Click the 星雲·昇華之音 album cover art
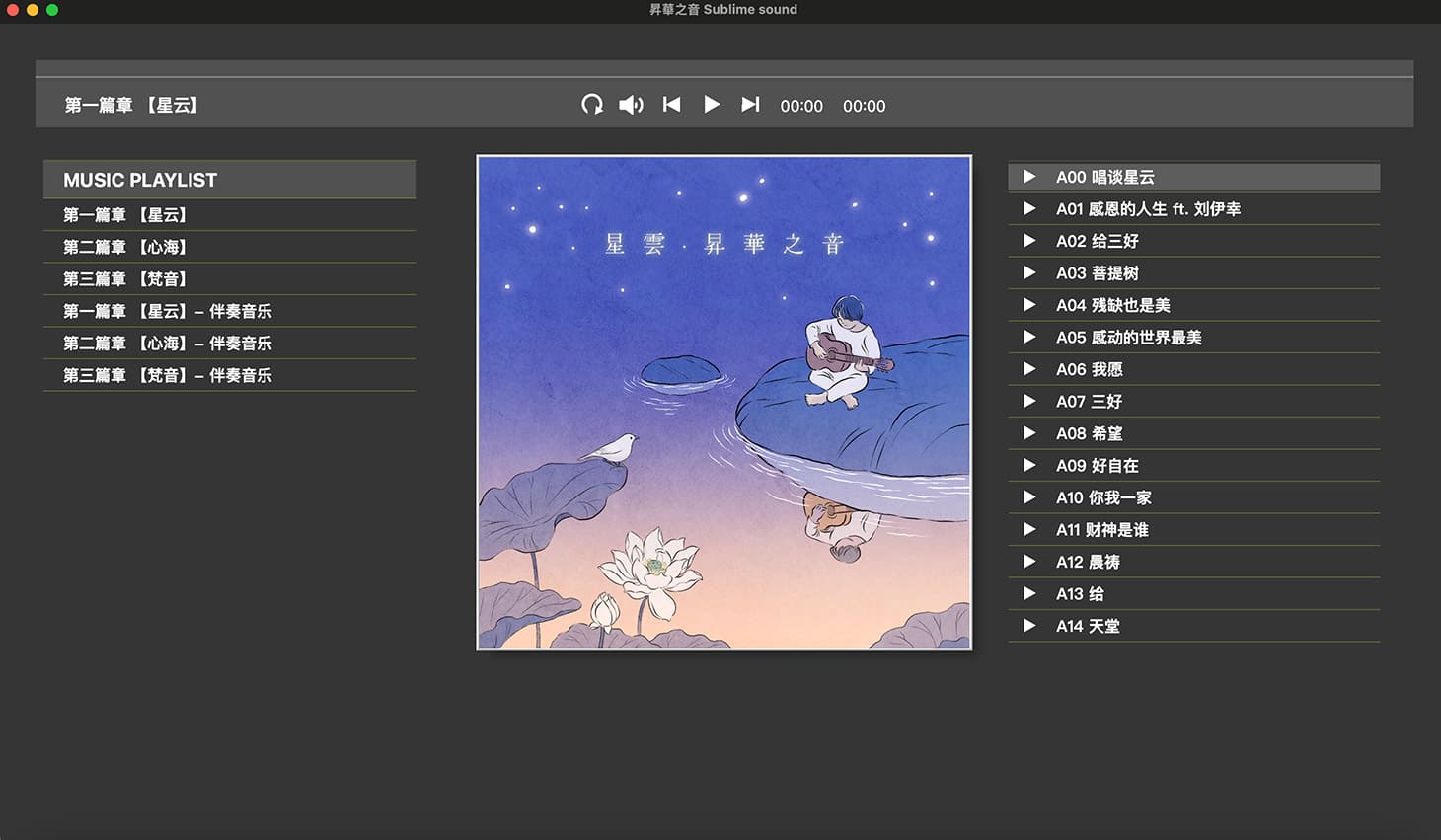The height and width of the screenshot is (840, 1441). (724, 403)
